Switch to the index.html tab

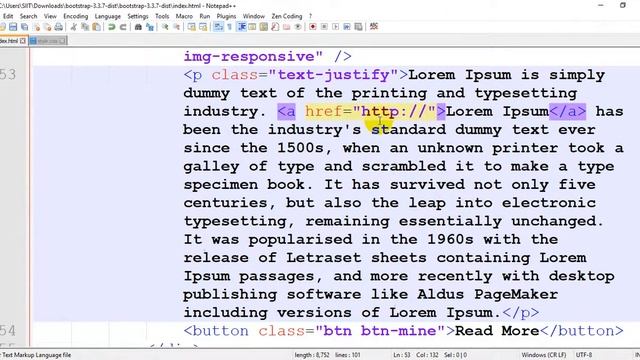10,41
